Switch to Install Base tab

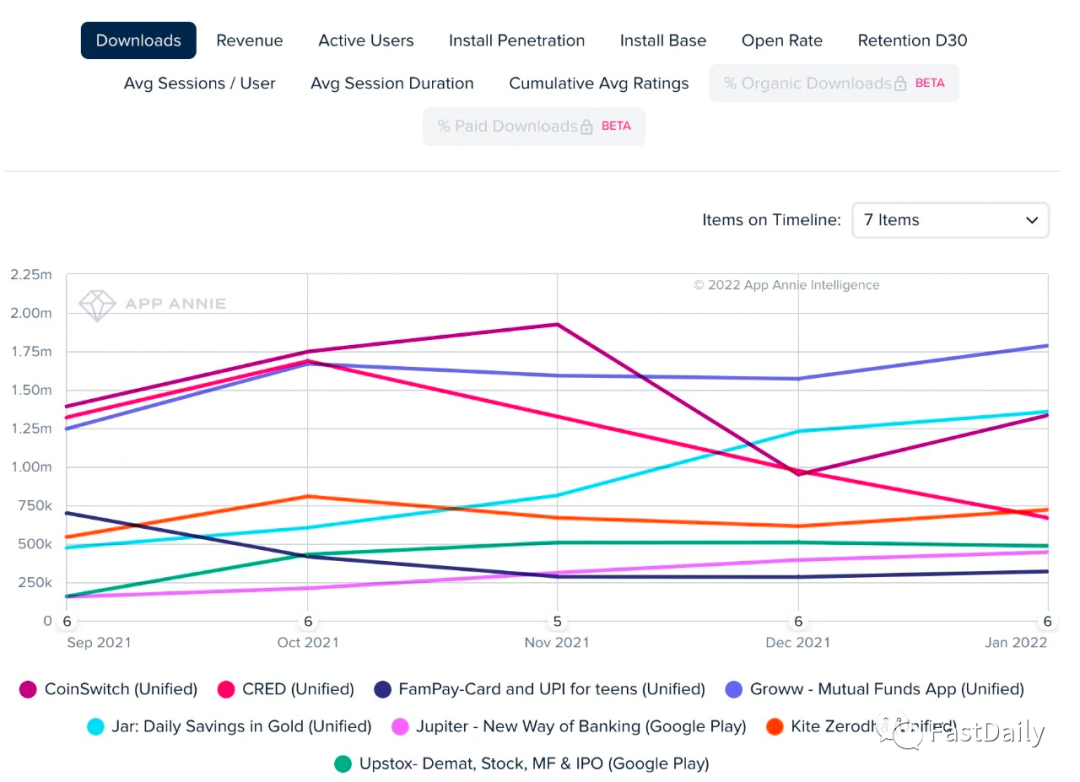[x=663, y=41]
